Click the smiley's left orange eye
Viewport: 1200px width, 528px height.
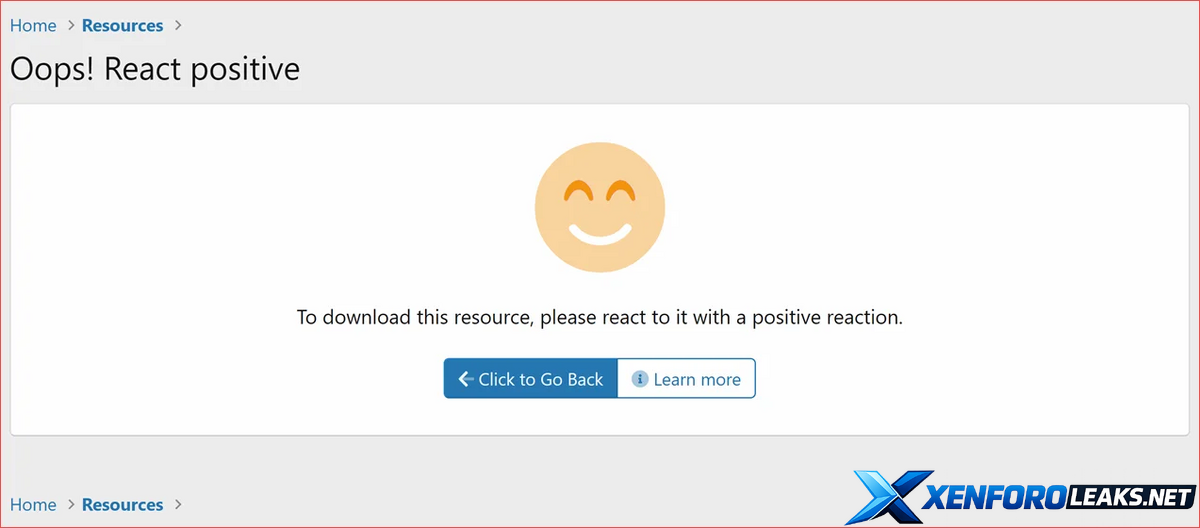(578, 192)
